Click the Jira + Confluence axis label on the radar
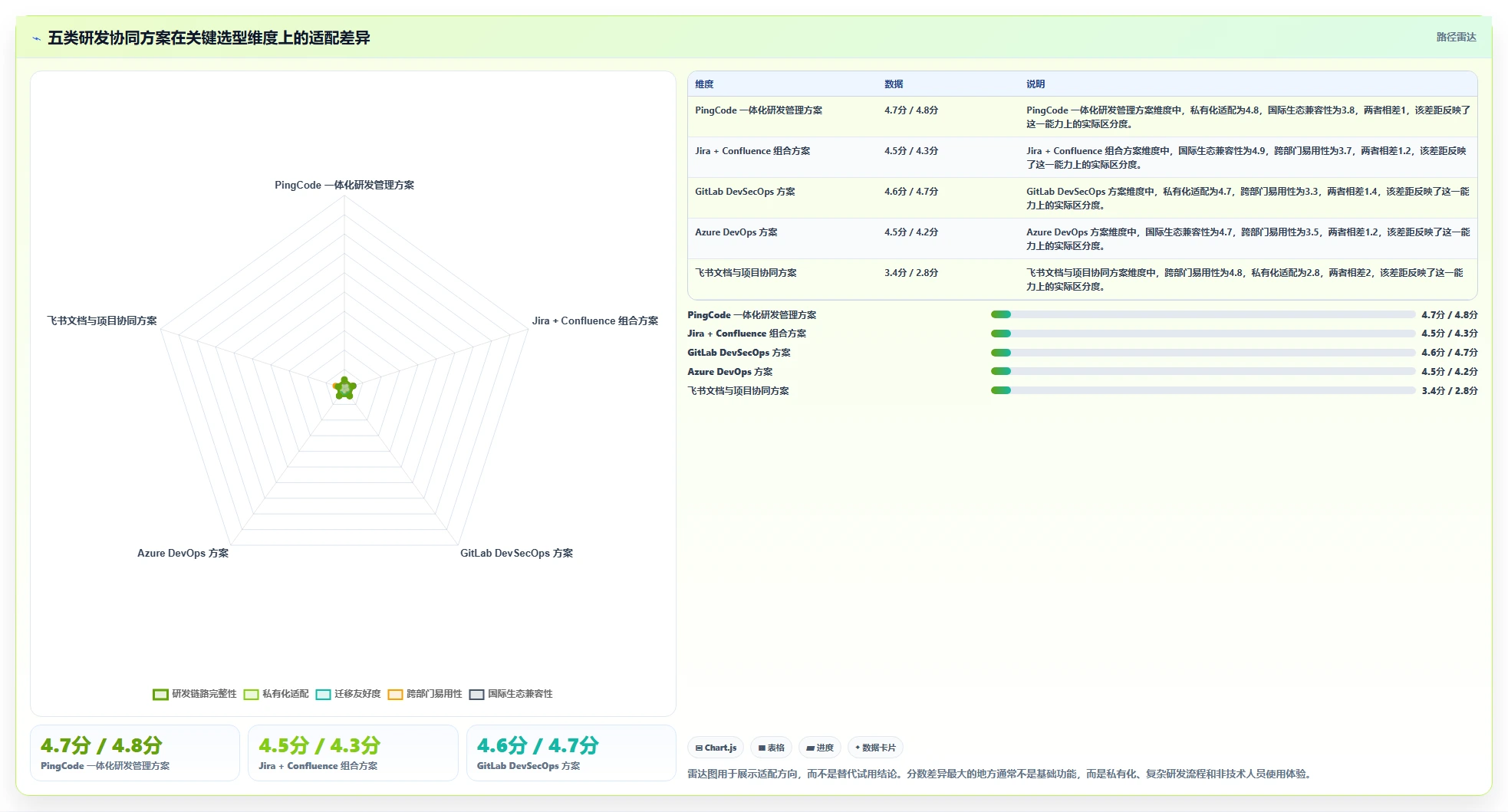The height and width of the screenshot is (812, 1508). click(x=595, y=321)
